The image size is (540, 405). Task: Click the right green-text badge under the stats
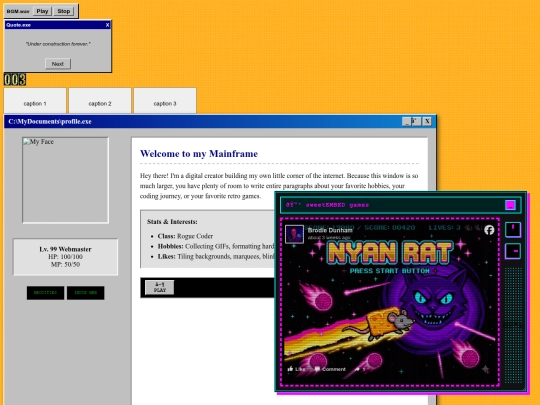click(x=85, y=293)
